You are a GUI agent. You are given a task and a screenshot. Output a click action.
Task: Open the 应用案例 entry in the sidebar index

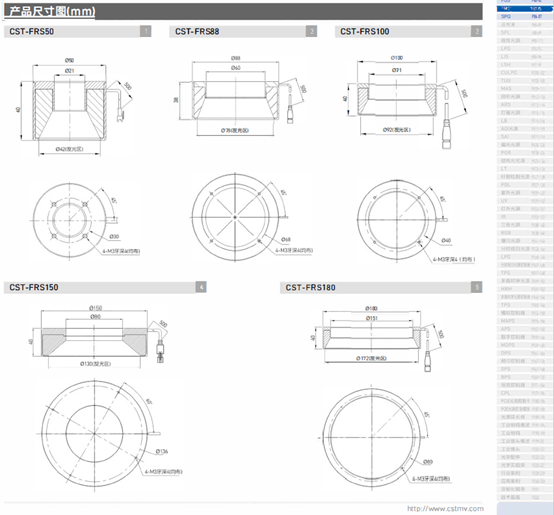[x=524, y=481]
